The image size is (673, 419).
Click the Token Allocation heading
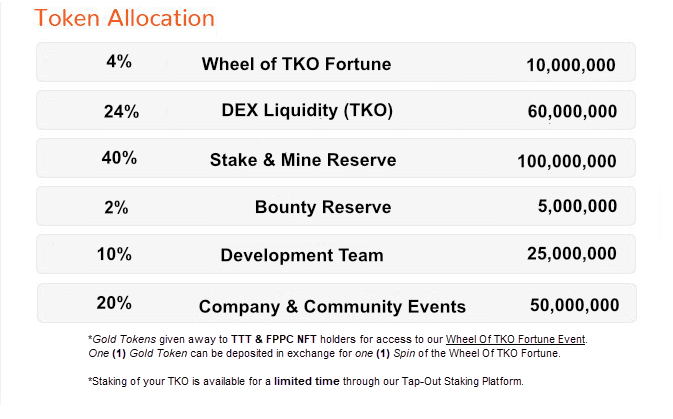pos(124,18)
